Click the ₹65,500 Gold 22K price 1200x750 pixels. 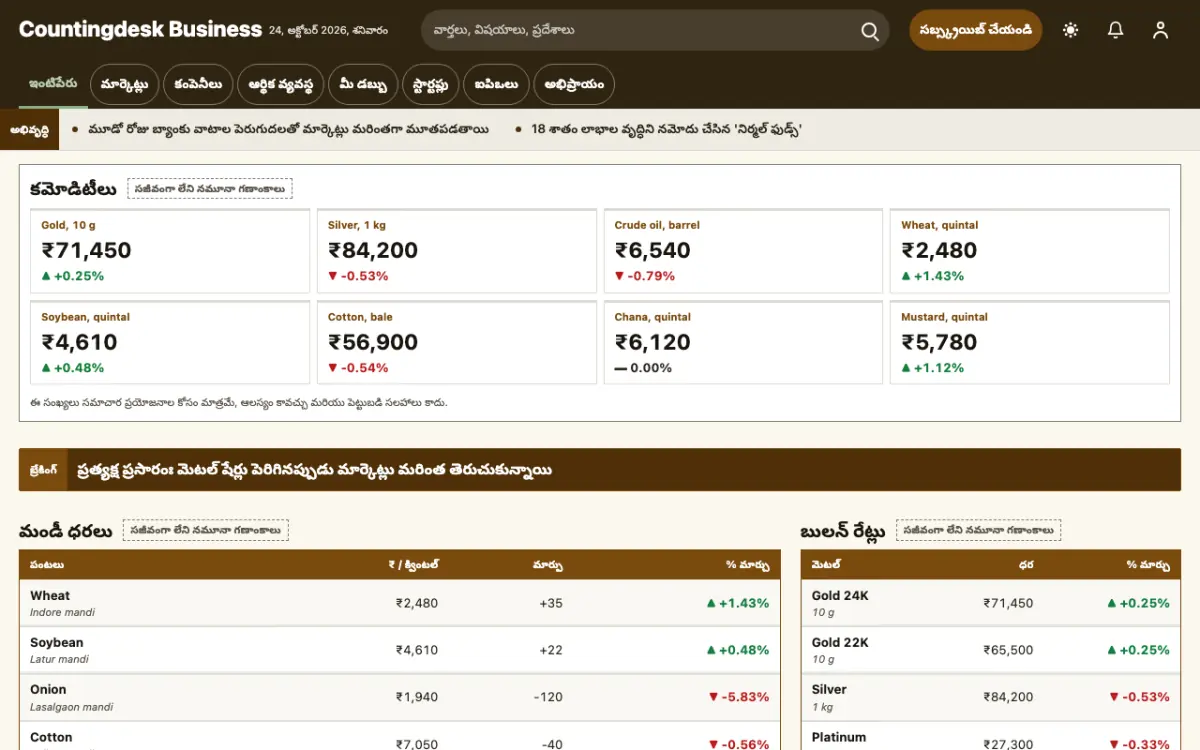click(x=1008, y=650)
